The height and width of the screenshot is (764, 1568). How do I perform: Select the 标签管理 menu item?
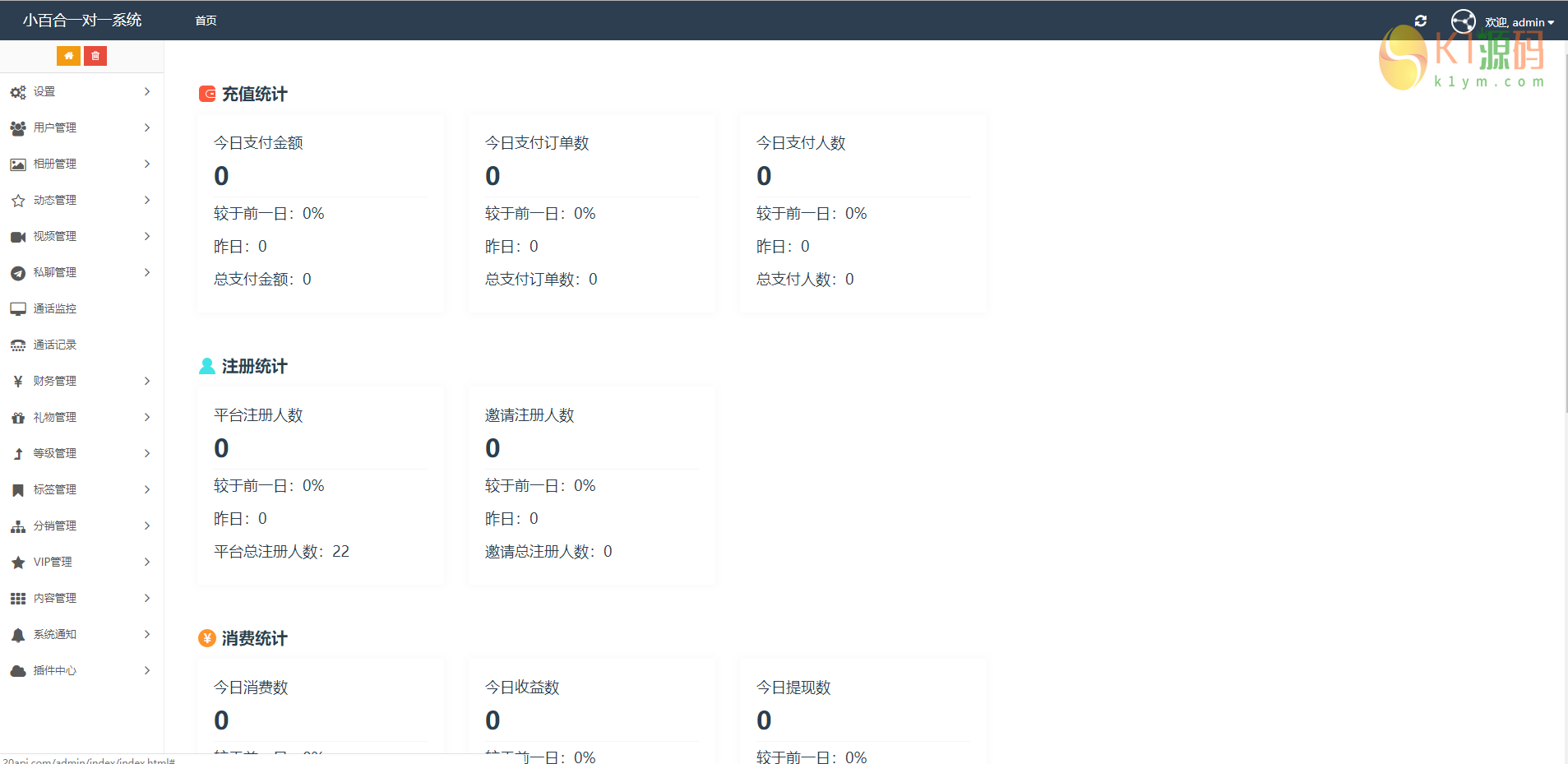point(82,489)
